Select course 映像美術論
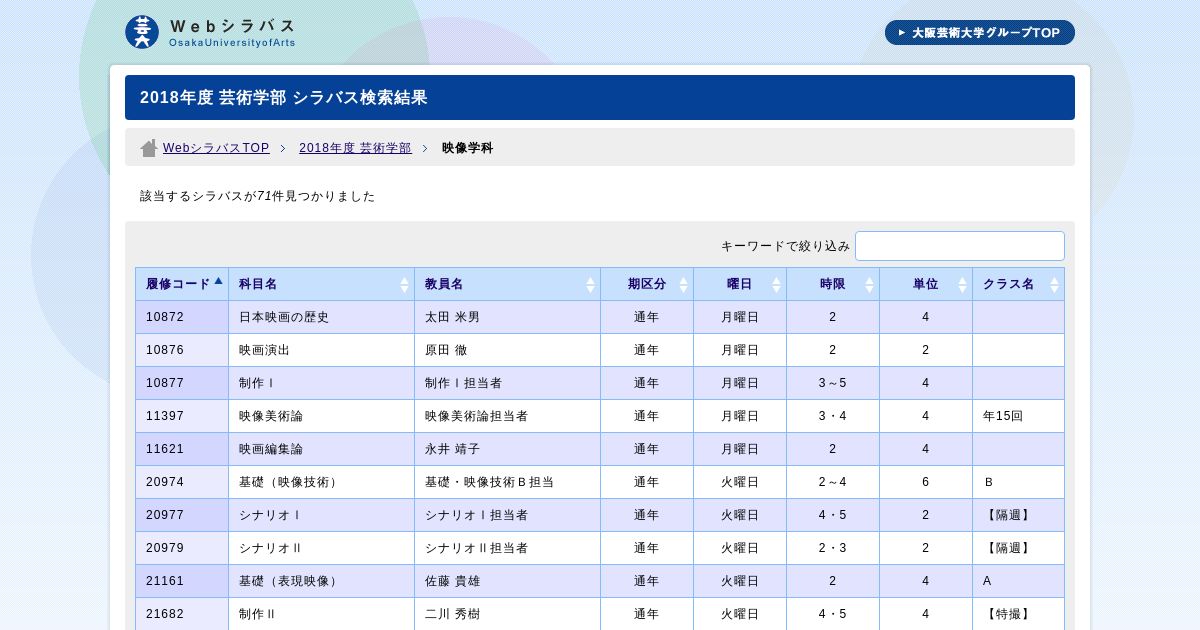 pos(271,416)
